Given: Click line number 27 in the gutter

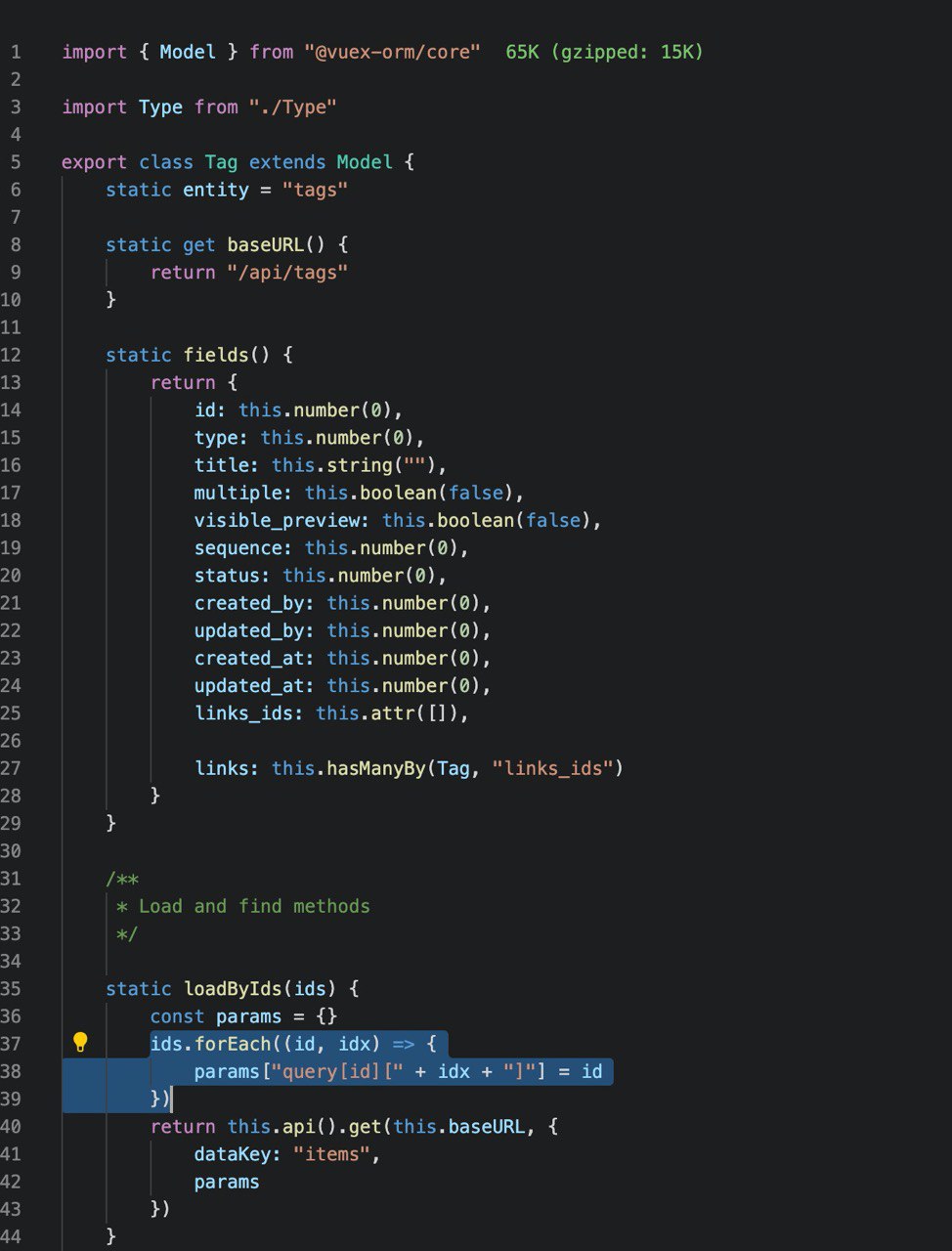Looking at the screenshot, I should point(11,768).
